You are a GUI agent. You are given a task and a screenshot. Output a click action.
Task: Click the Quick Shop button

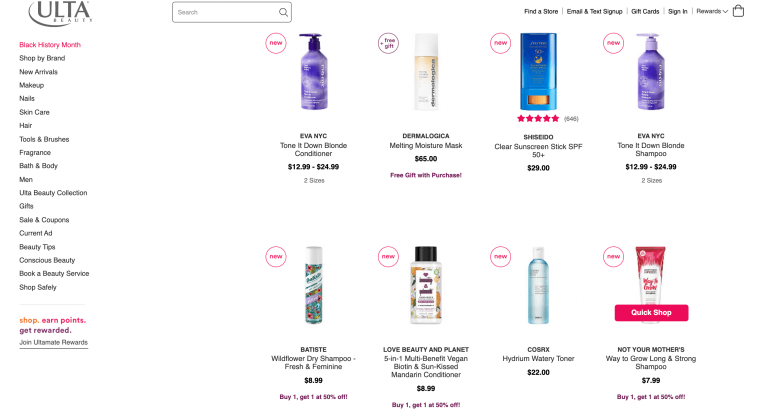pyautogui.click(x=651, y=313)
